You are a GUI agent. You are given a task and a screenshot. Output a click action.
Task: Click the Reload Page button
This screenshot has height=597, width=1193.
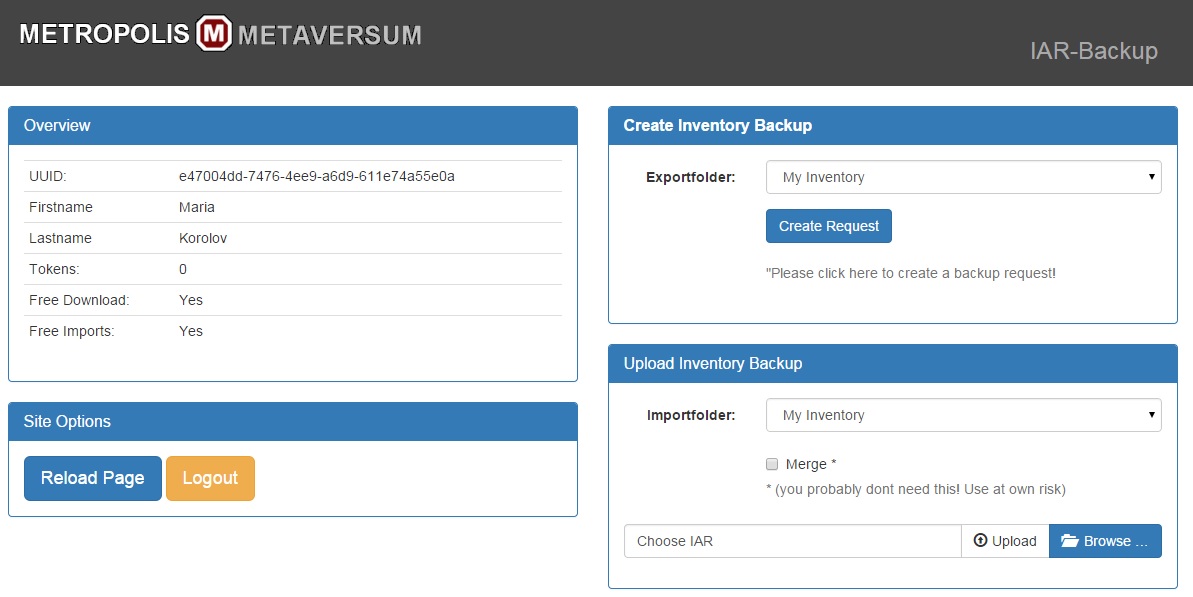(x=93, y=478)
